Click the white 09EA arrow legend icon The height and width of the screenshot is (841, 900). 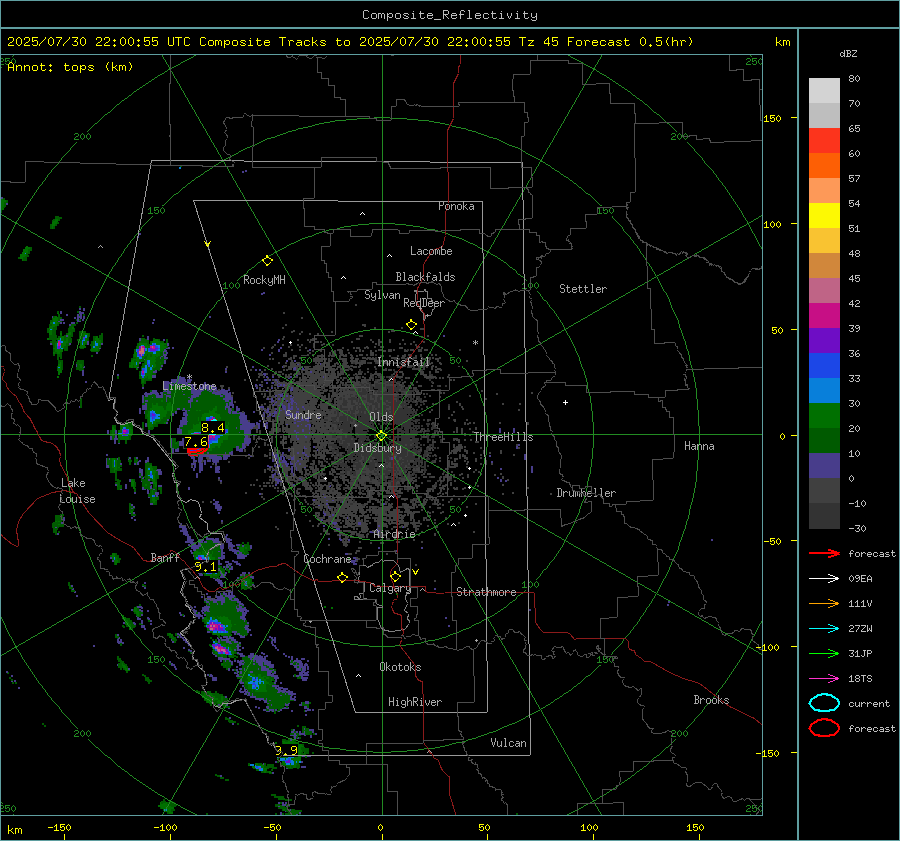(x=824, y=579)
